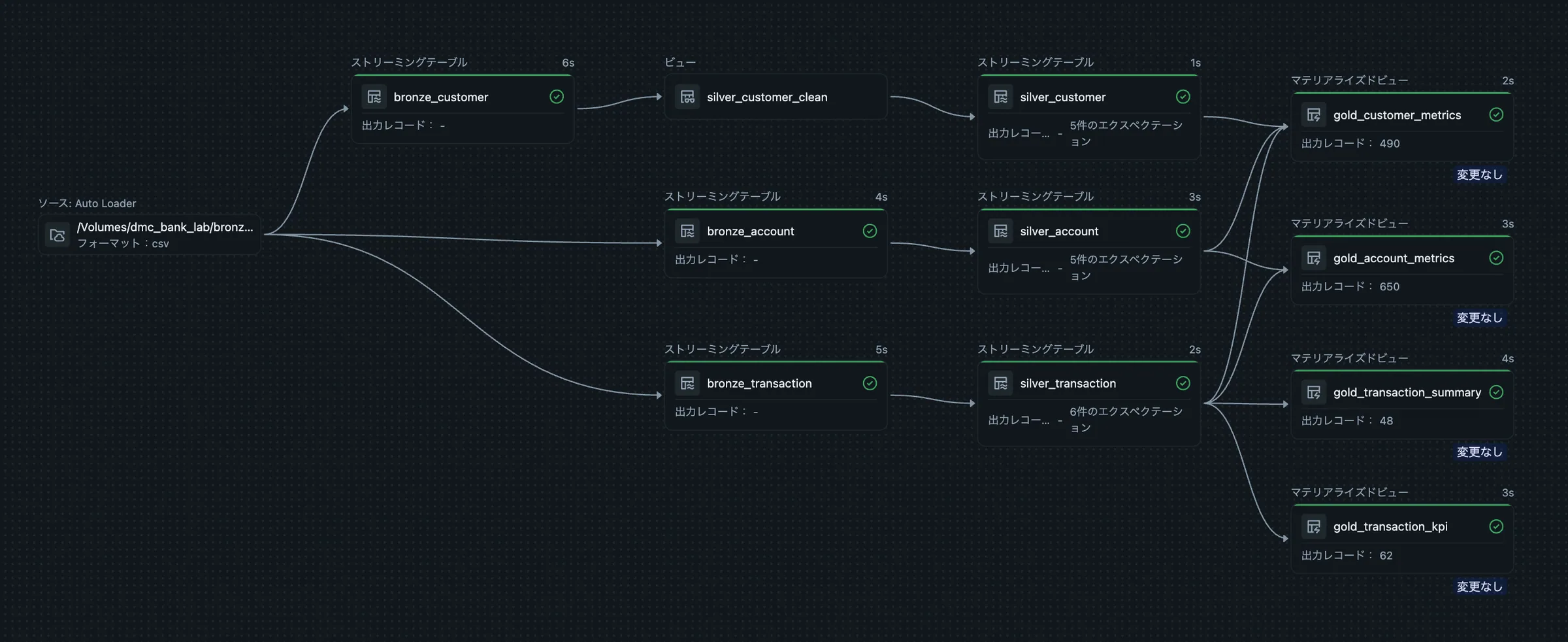1568x642 pixels.
Task: Click the output record value 48
Action: [1386, 420]
